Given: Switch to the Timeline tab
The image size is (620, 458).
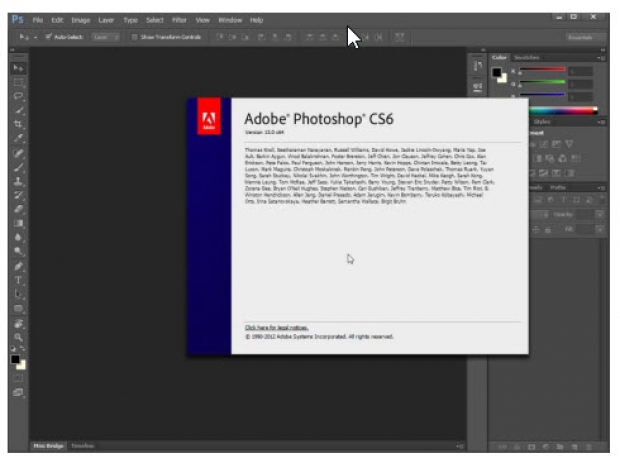Looking at the screenshot, I should click(x=83, y=446).
